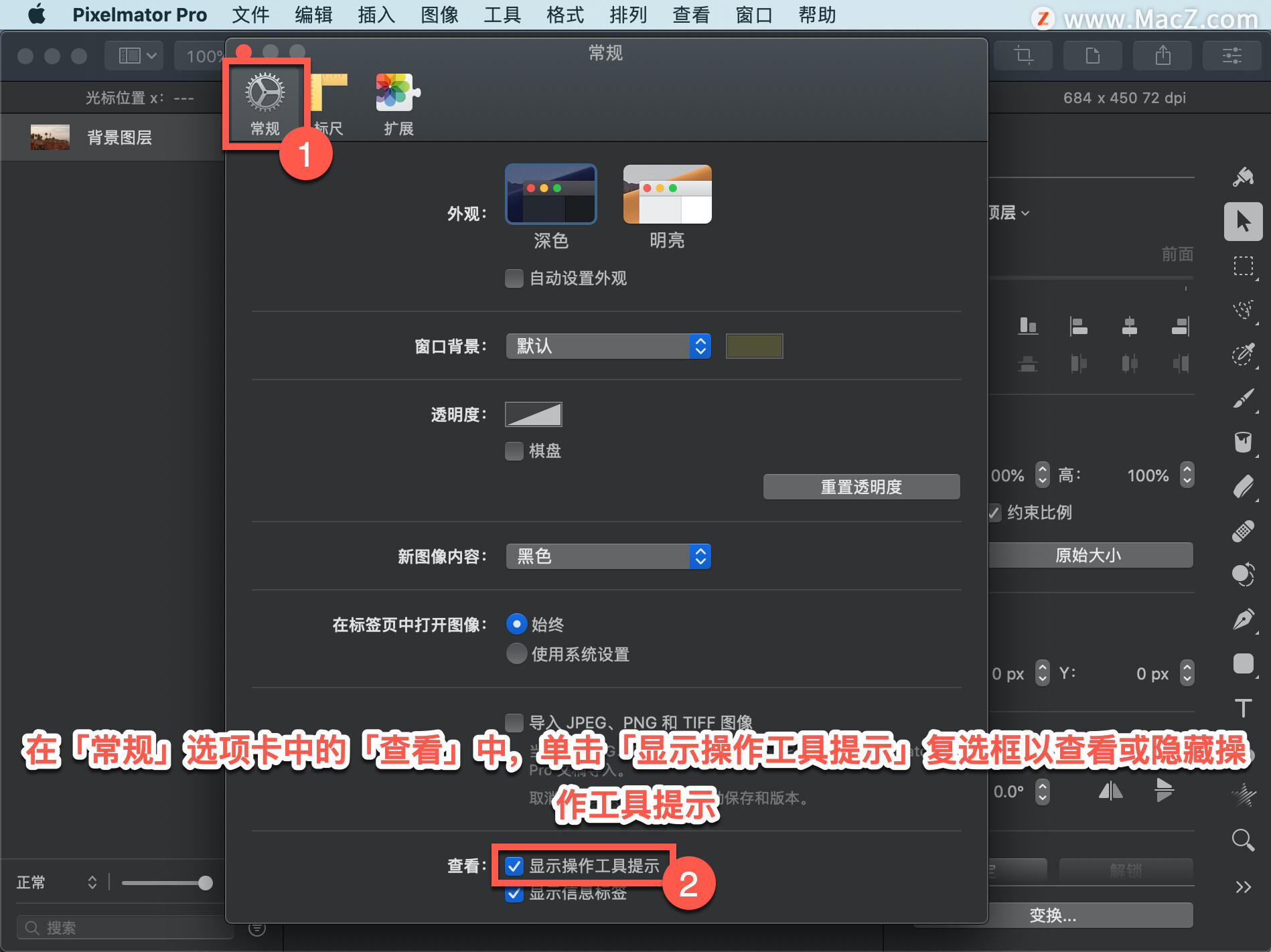Toggle show info labels checkbox
This screenshot has height=952, width=1271.
point(514,894)
